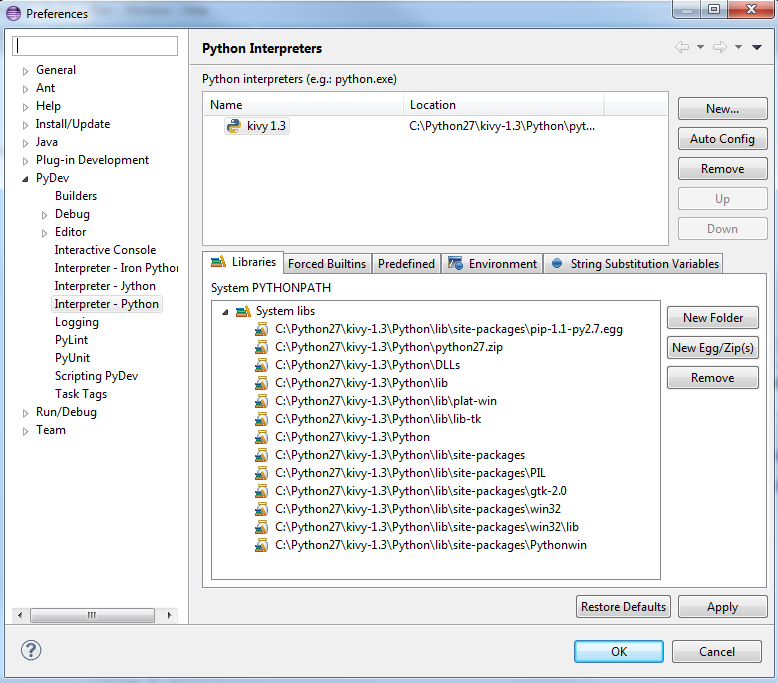Expand the Team node

click(x=25, y=431)
